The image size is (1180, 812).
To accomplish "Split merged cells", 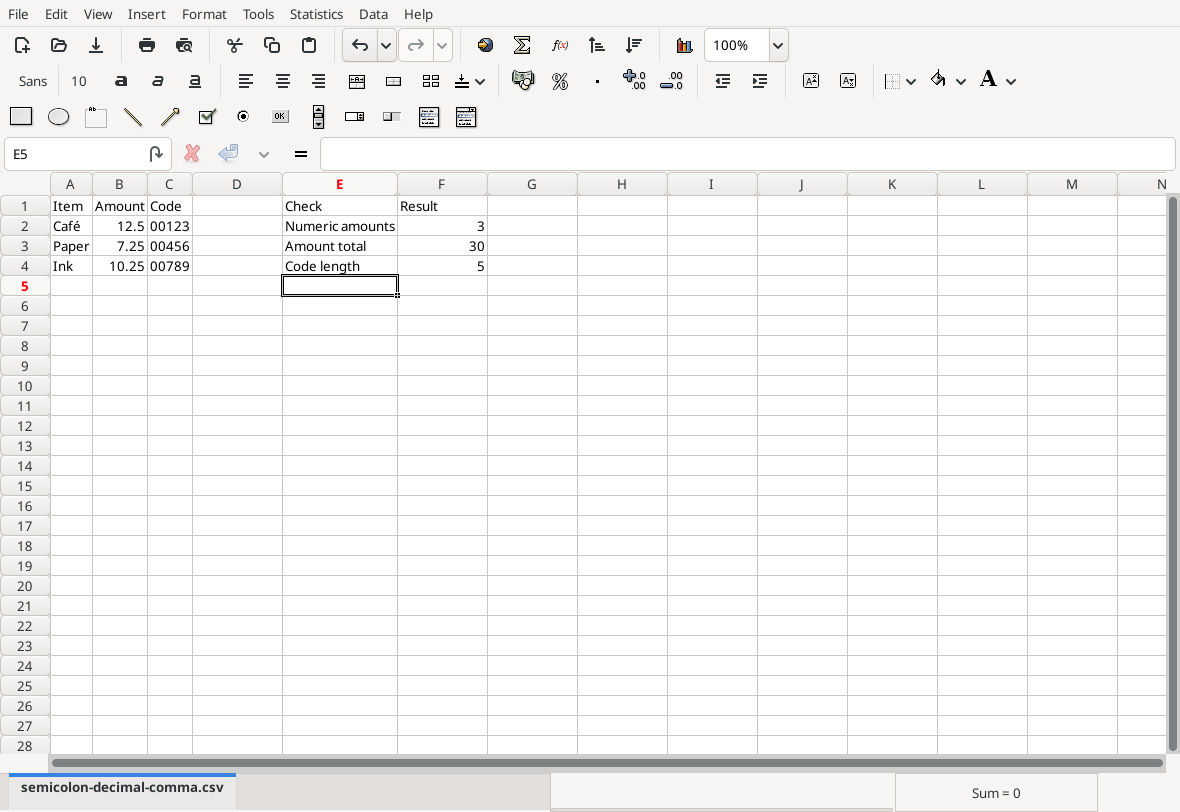I will [x=430, y=81].
